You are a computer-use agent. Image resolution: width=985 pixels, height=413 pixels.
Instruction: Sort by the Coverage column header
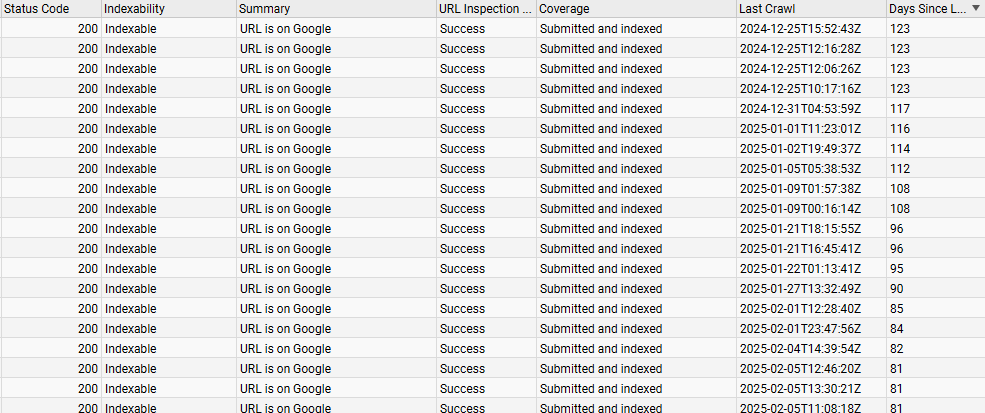(x=565, y=8)
